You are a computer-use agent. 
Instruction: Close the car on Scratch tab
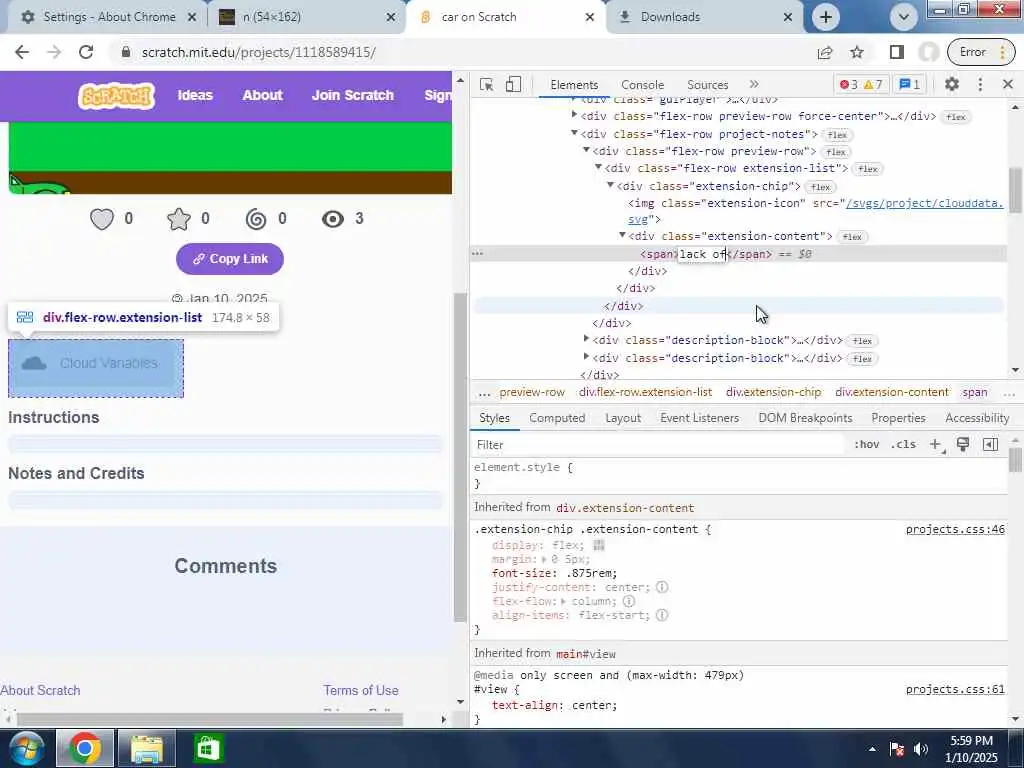coord(589,17)
